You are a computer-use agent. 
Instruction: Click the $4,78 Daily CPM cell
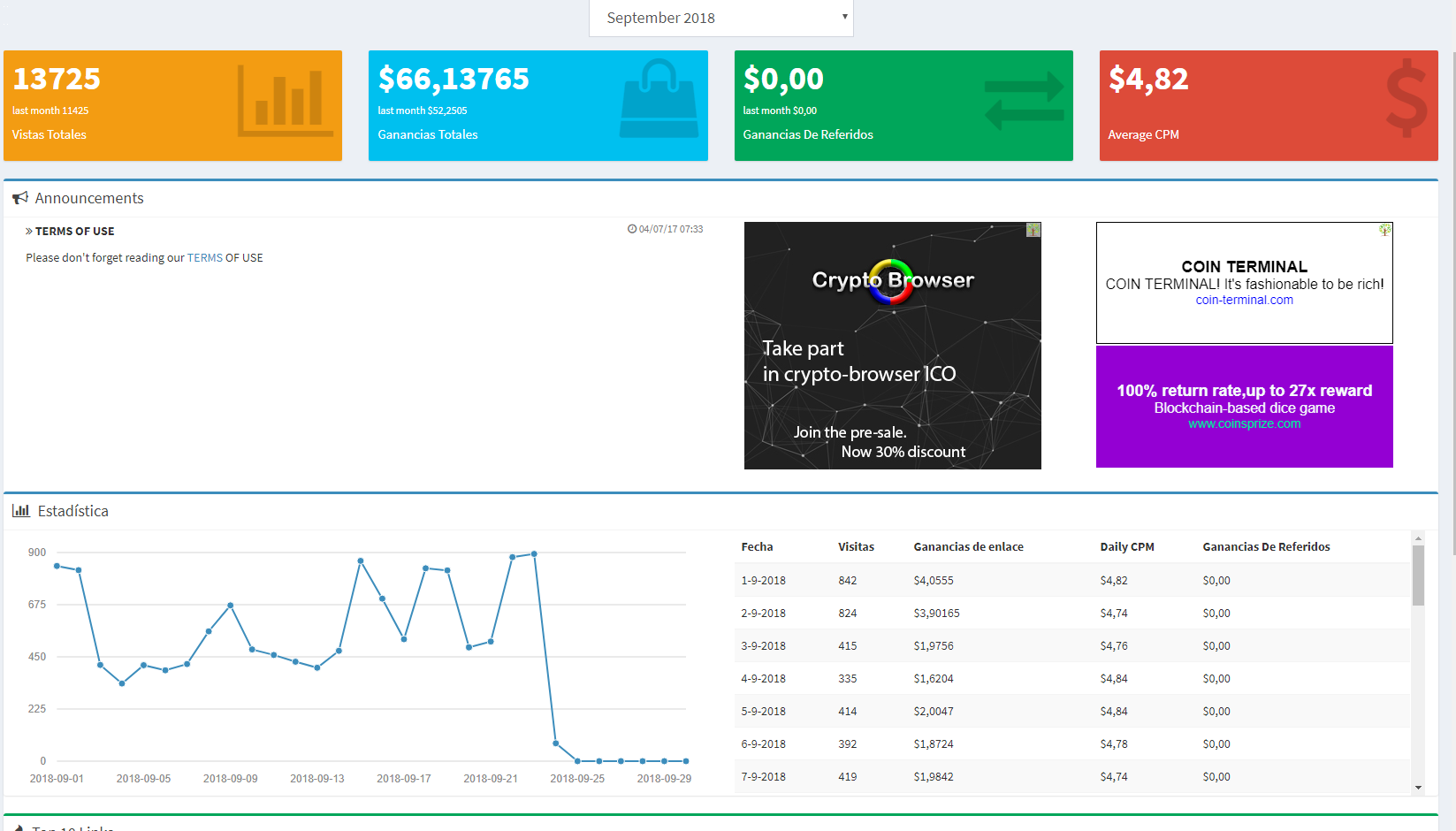tap(1114, 744)
